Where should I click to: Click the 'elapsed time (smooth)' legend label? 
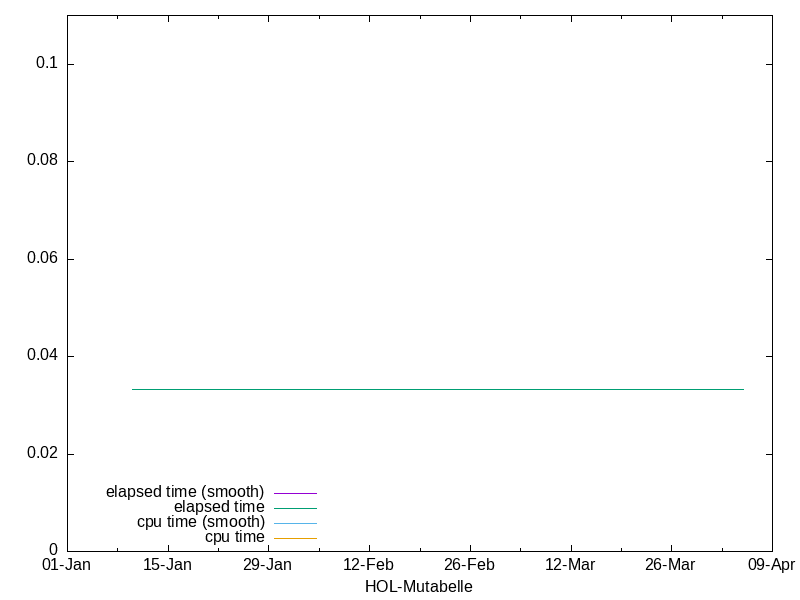click(x=185, y=492)
